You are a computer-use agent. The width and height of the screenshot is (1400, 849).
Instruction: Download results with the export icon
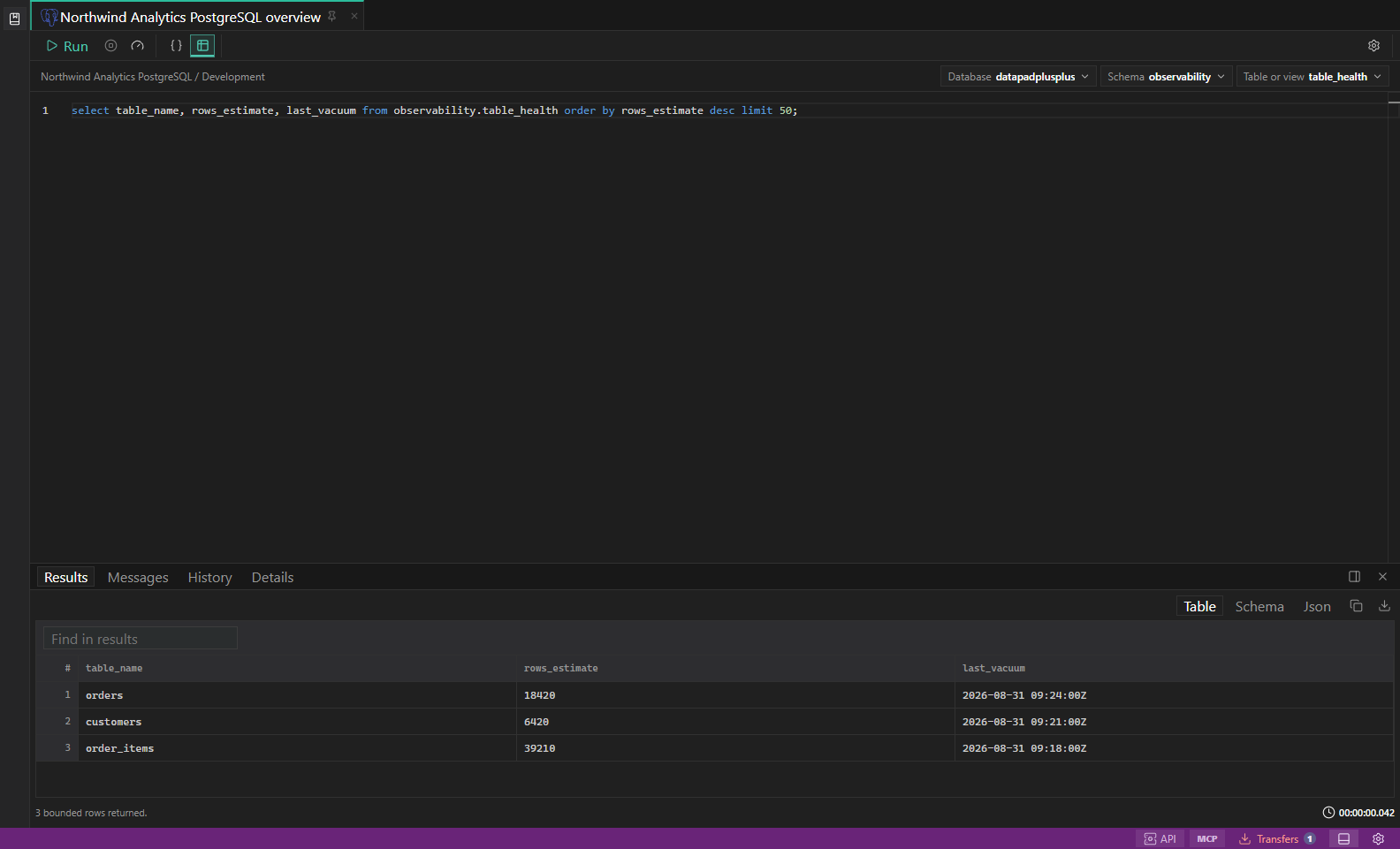point(1384,605)
